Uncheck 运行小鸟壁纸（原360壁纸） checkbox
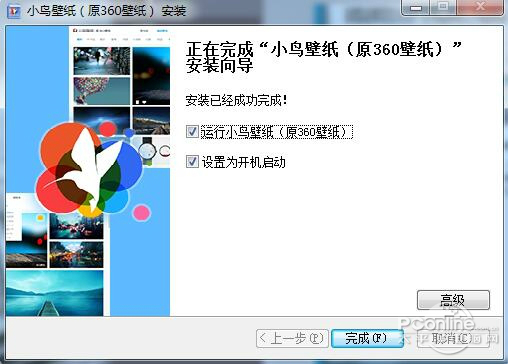Image resolution: width=508 pixels, height=364 pixels. (192, 132)
